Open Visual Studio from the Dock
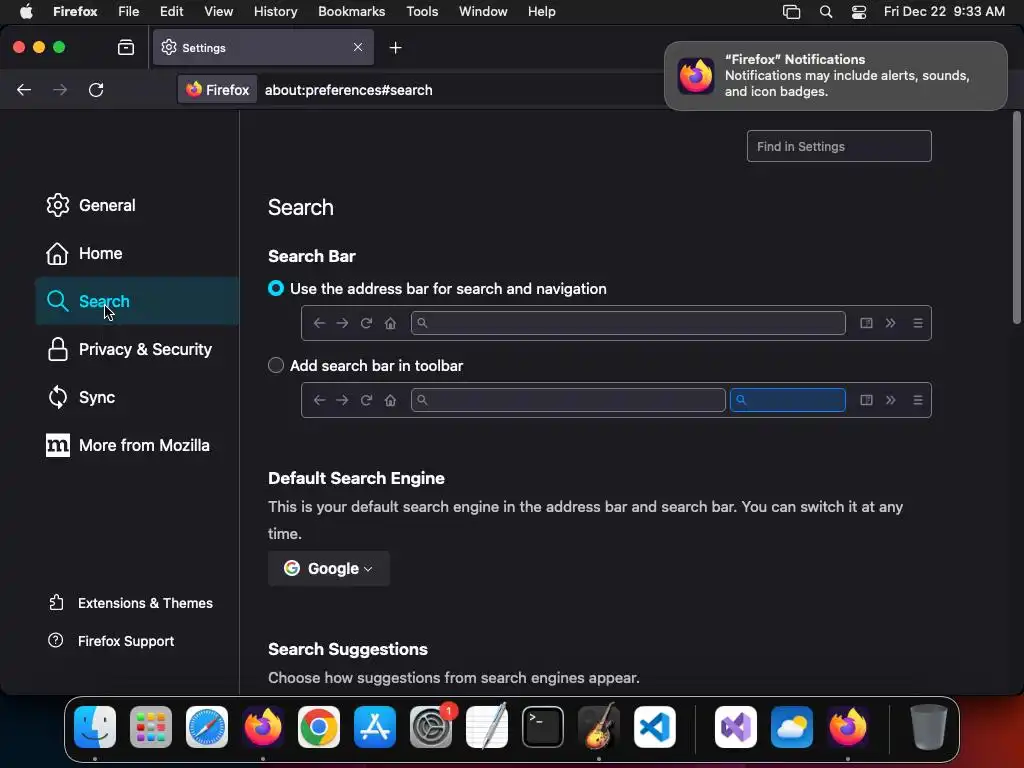 tap(736, 727)
